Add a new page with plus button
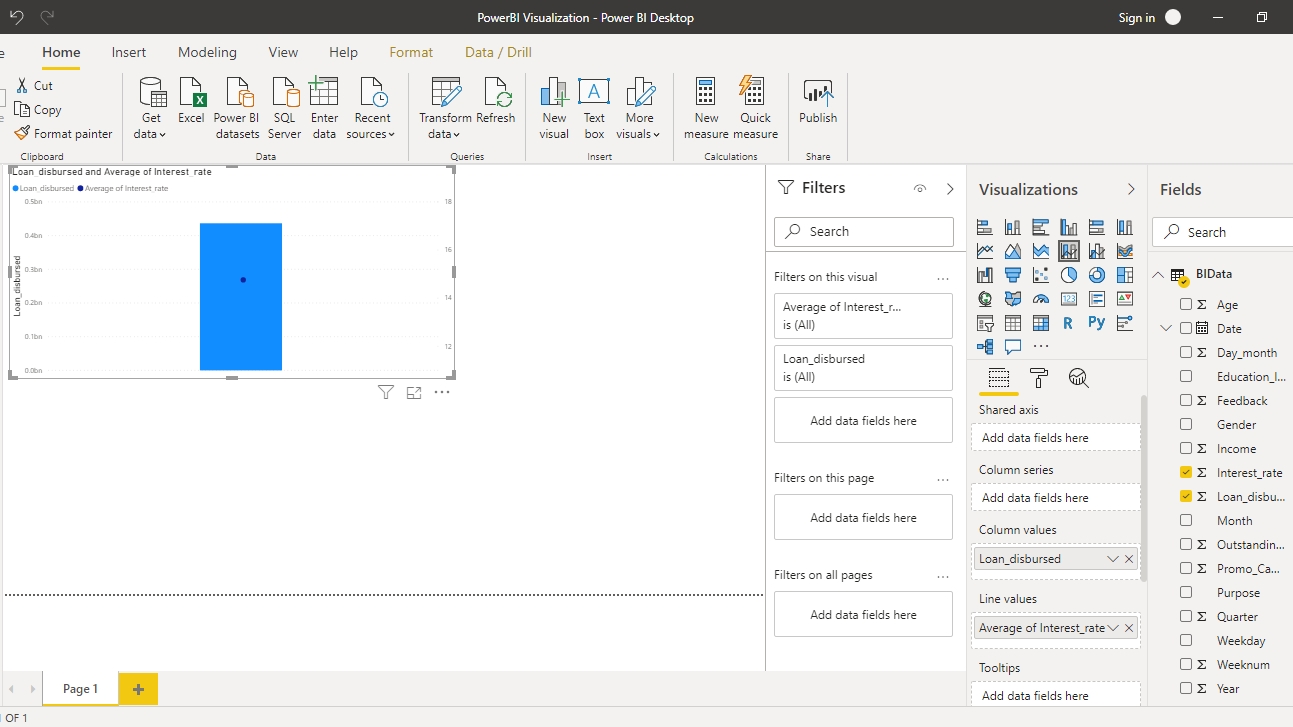 138,689
